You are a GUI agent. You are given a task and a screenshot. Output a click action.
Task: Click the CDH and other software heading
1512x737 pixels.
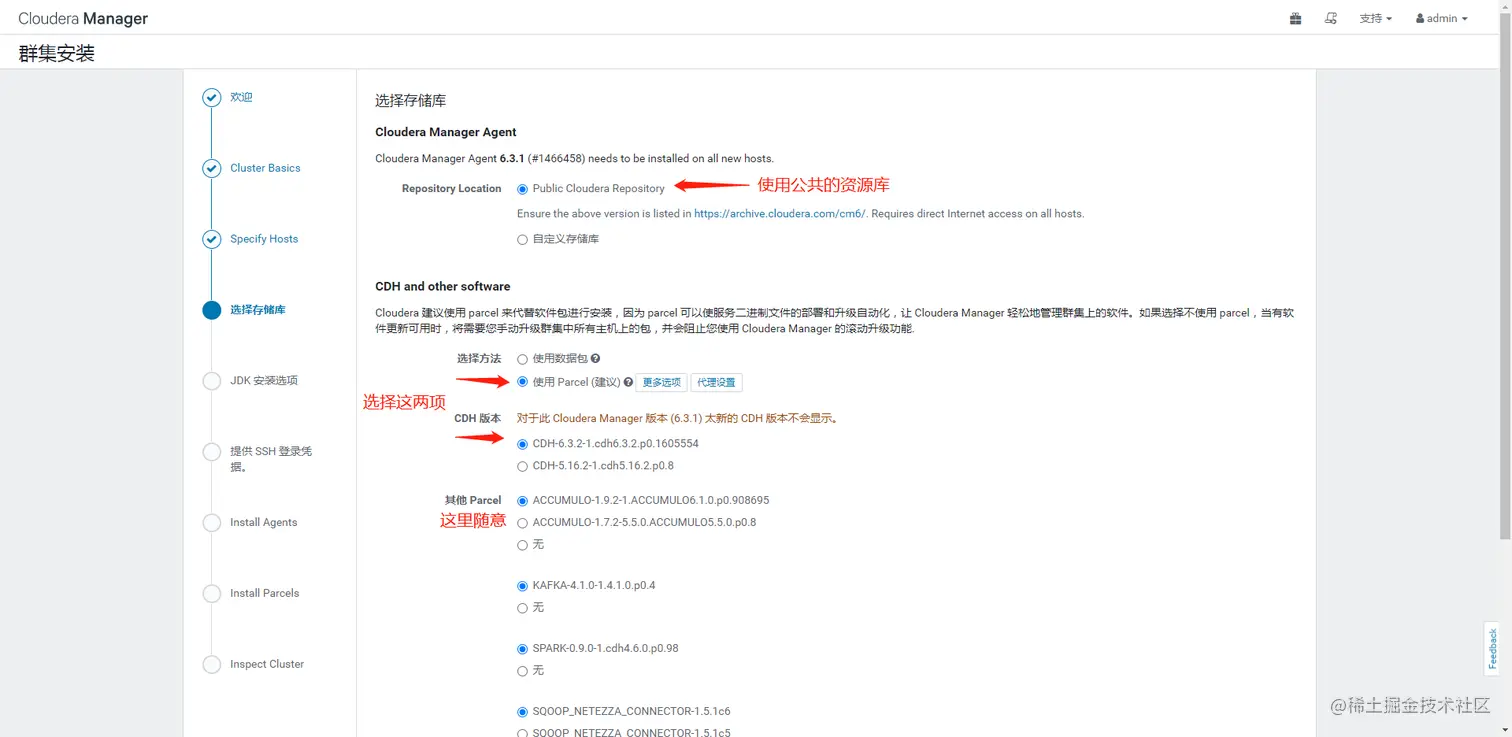tap(443, 286)
